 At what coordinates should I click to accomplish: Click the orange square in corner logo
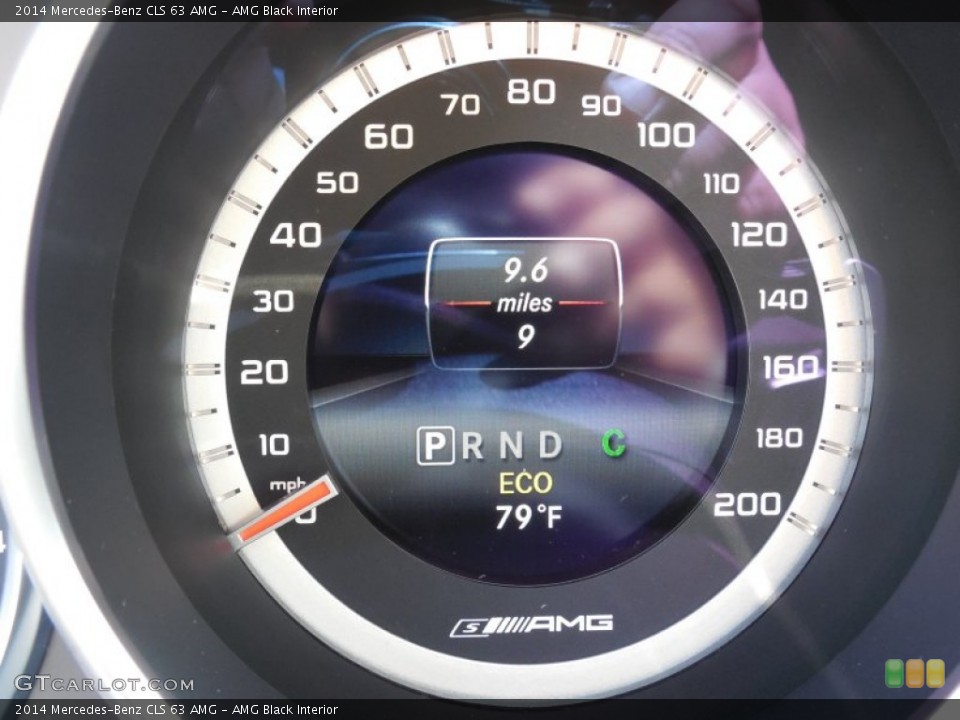(915, 673)
